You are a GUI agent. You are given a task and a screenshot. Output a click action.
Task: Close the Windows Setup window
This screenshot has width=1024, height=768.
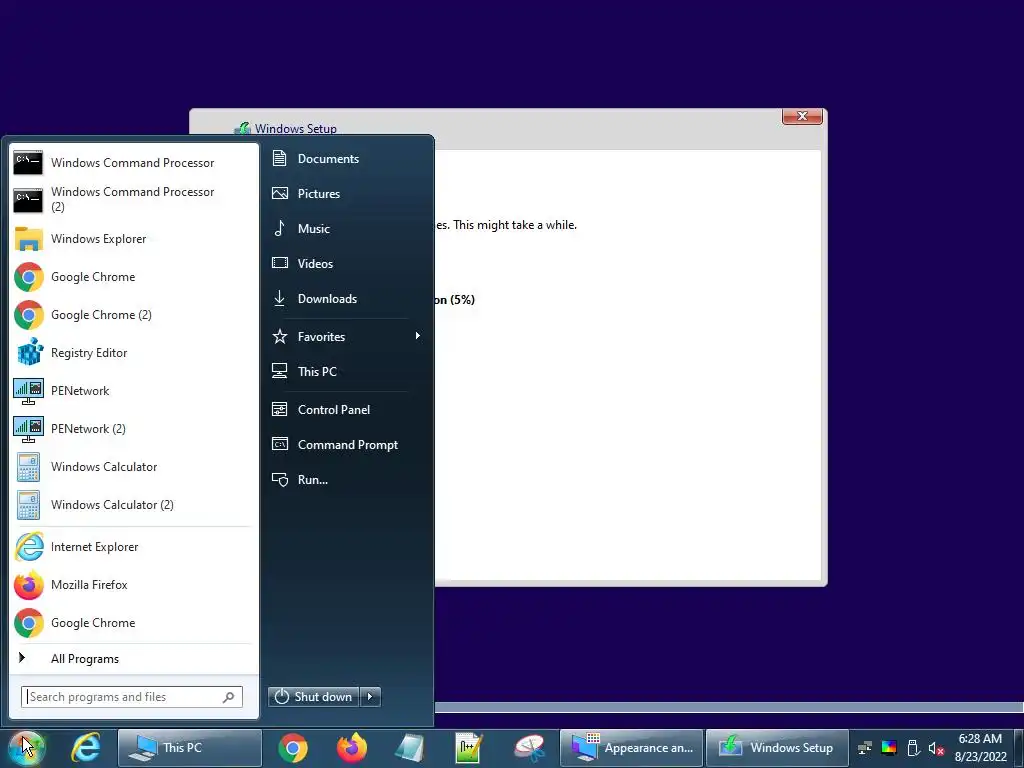pos(802,116)
